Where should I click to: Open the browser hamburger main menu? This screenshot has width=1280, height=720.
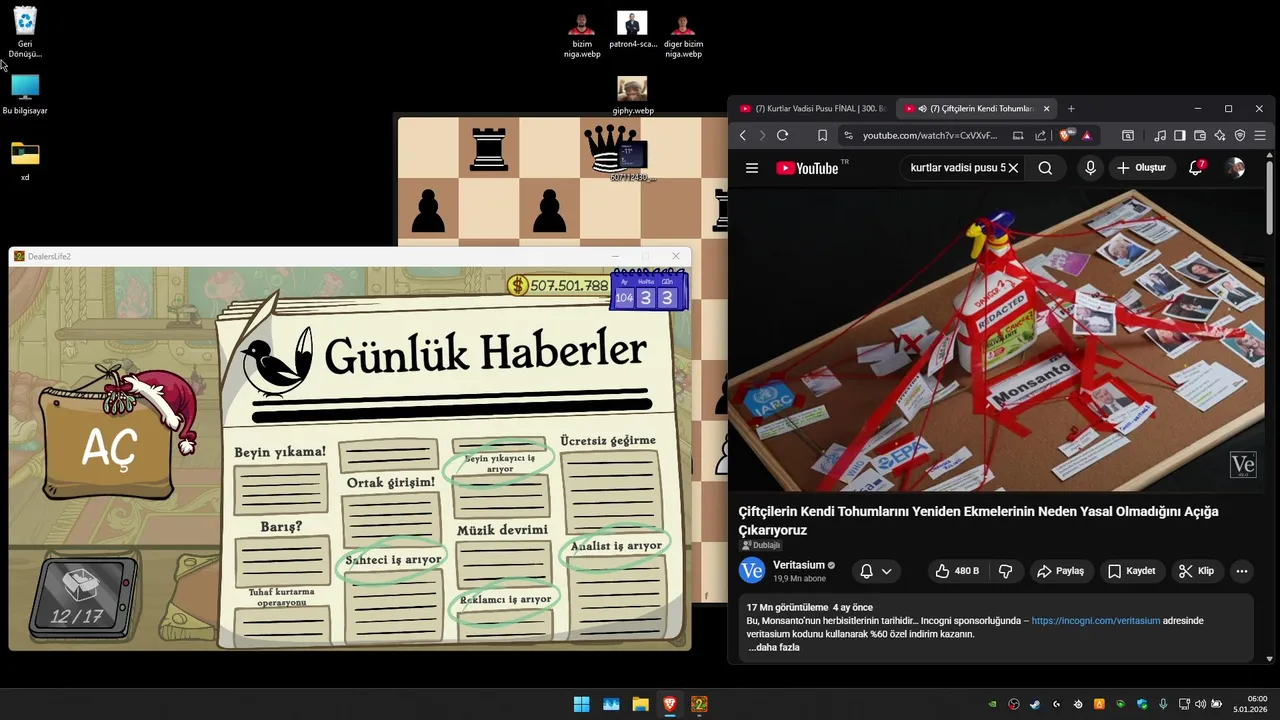tap(1260, 135)
